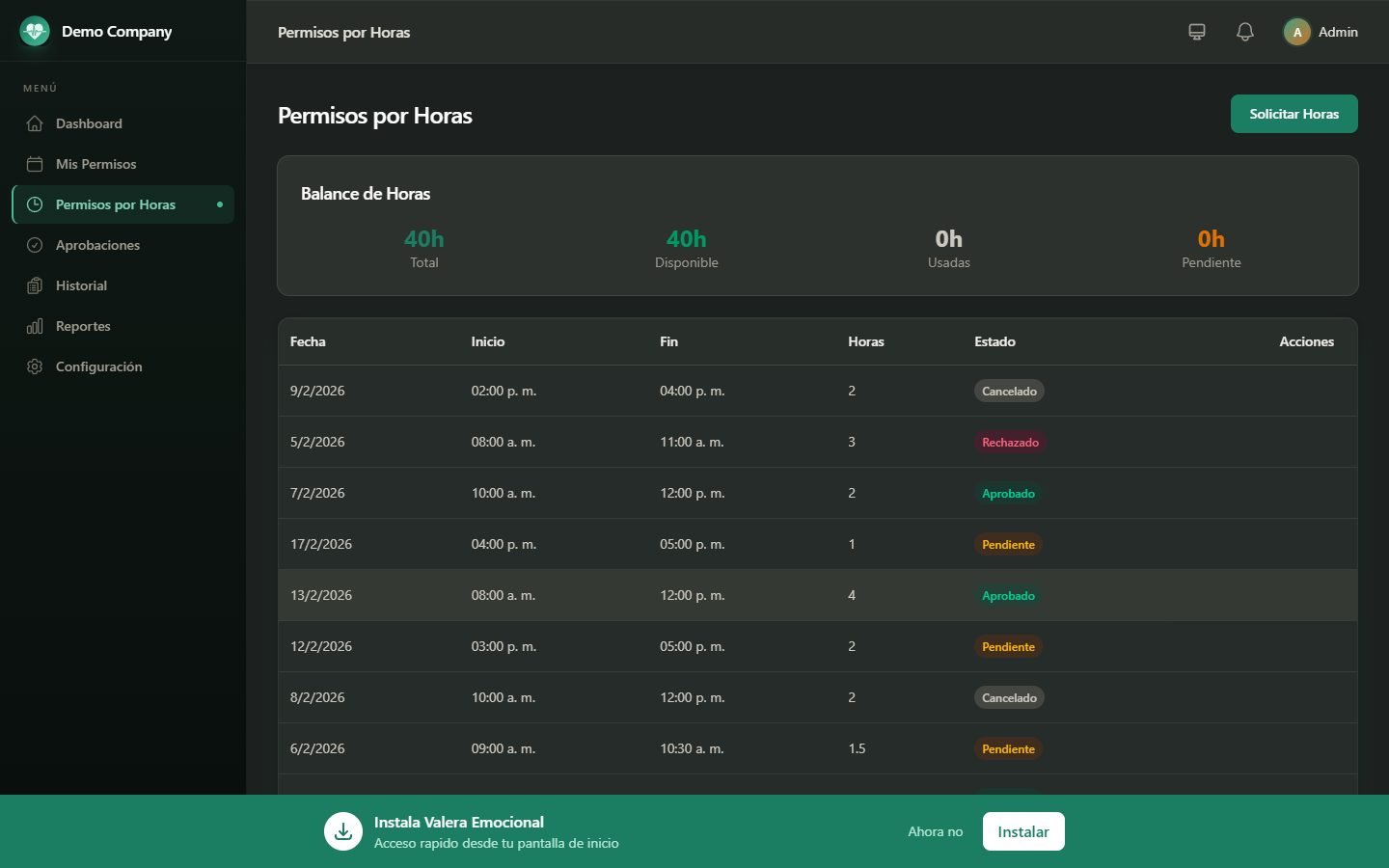Click the Dashboard home icon

pyautogui.click(x=35, y=123)
